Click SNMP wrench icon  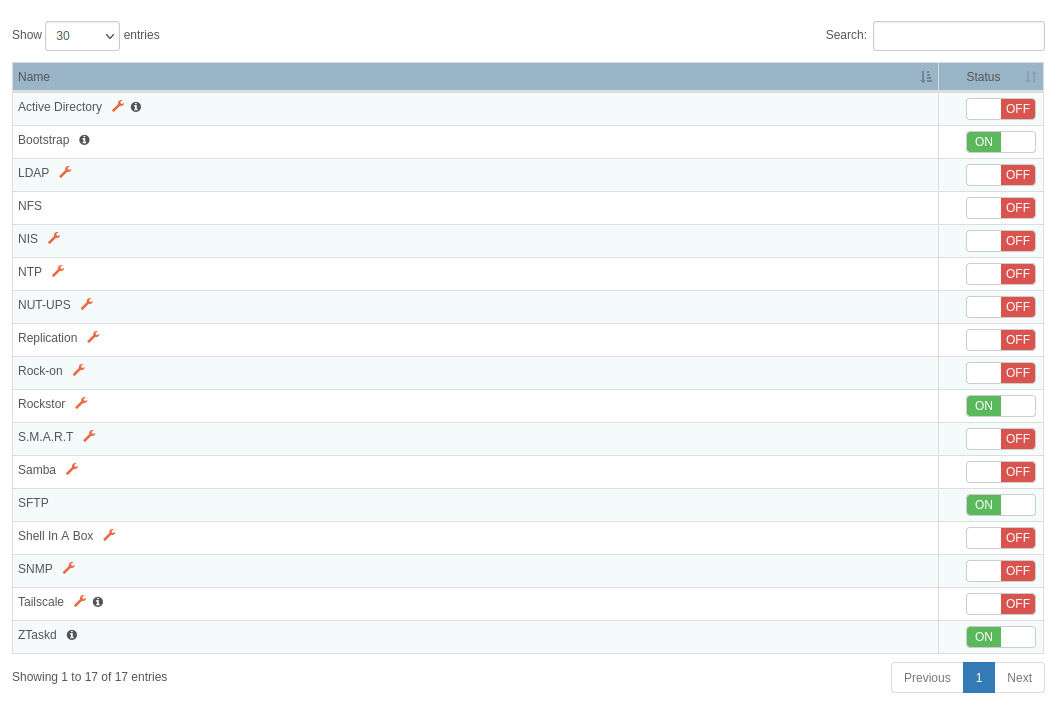tap(69, 569)
